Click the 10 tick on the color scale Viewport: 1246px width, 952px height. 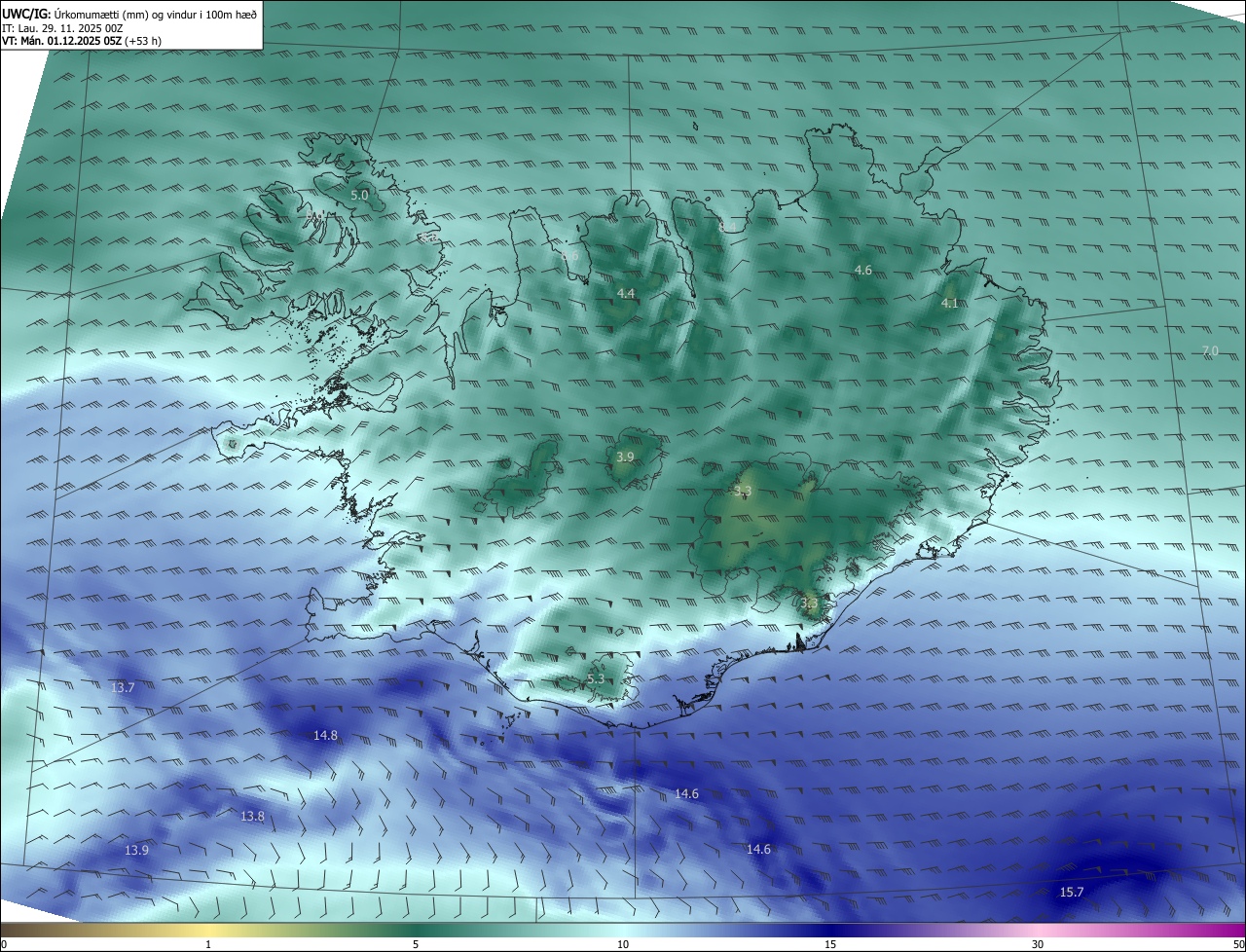pos(623,945)
